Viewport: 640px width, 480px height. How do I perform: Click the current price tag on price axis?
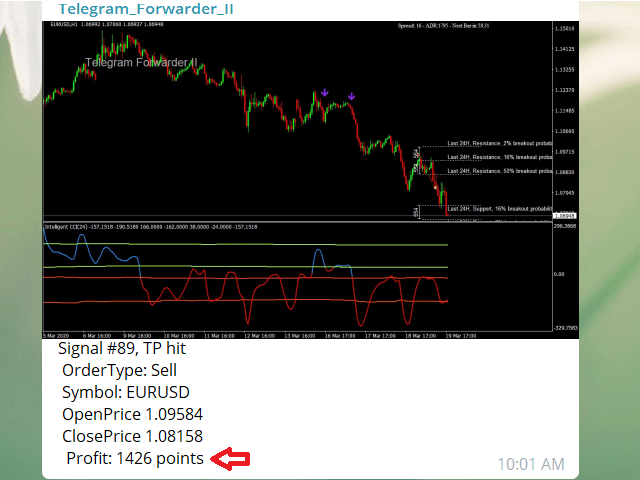565,215
